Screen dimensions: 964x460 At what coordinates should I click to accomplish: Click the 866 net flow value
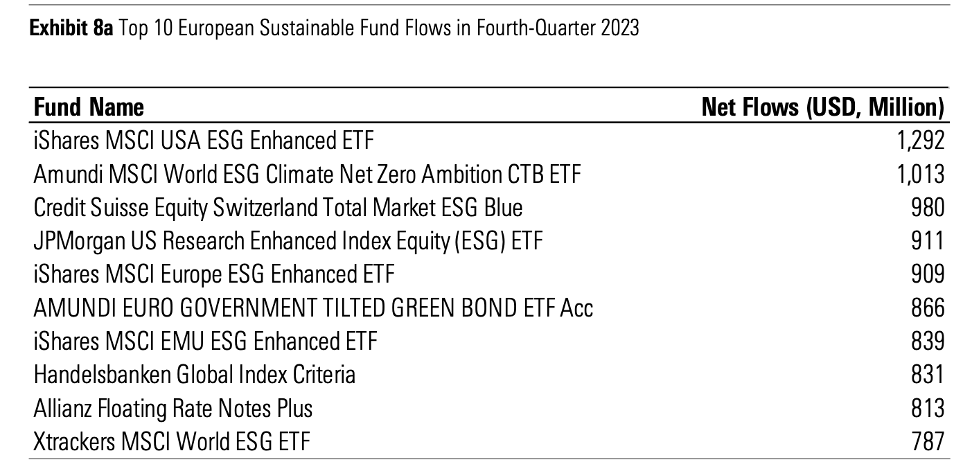pyautogui.click(x=928, y=307)
